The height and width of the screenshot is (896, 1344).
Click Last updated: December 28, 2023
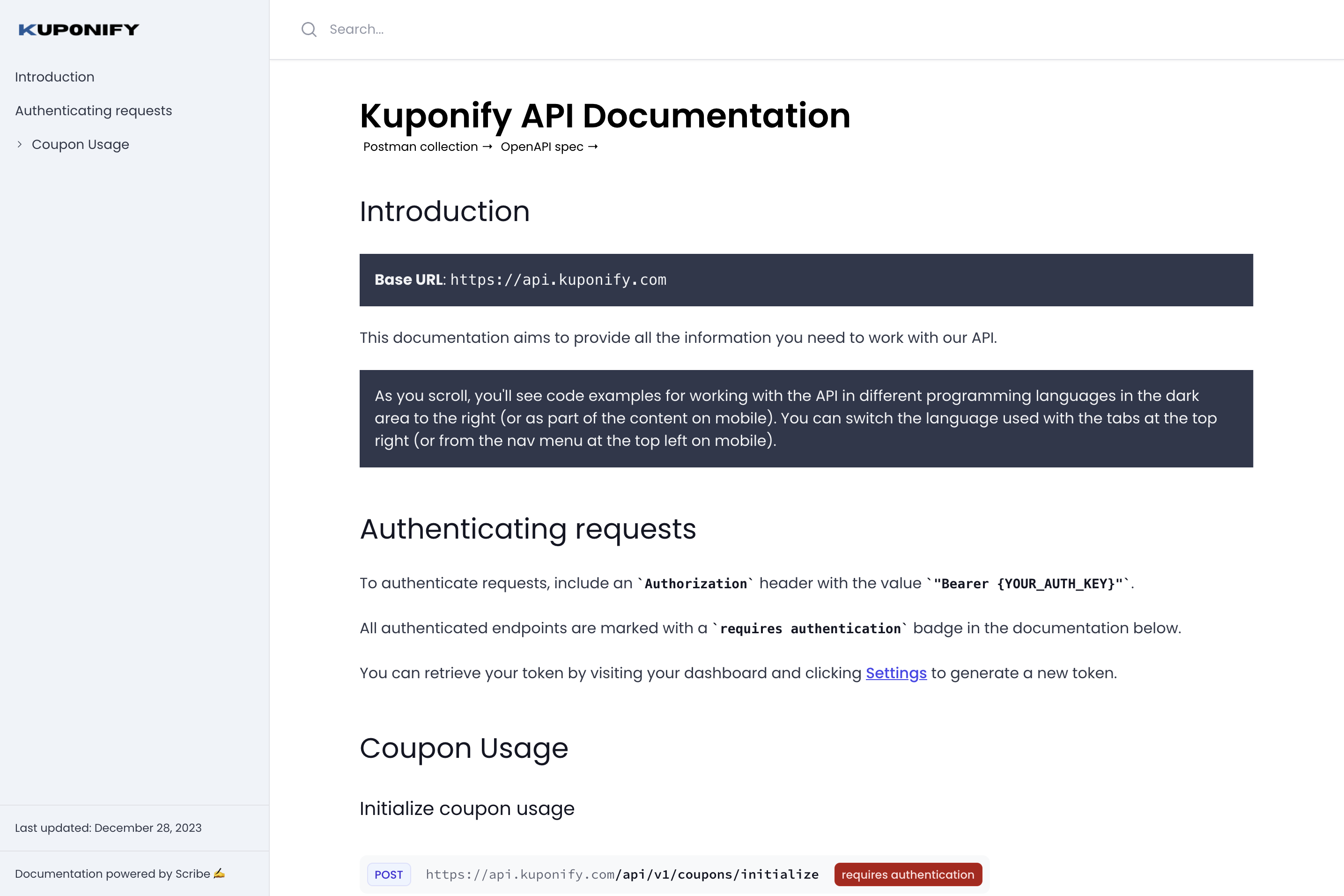[108, 828]
